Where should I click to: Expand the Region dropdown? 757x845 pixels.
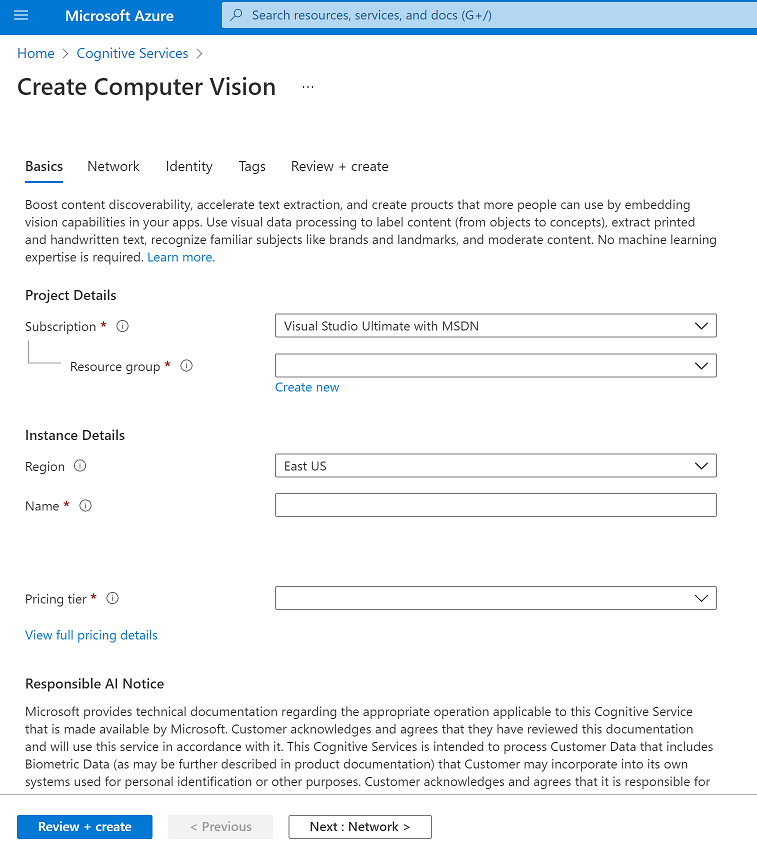(495, 466)
